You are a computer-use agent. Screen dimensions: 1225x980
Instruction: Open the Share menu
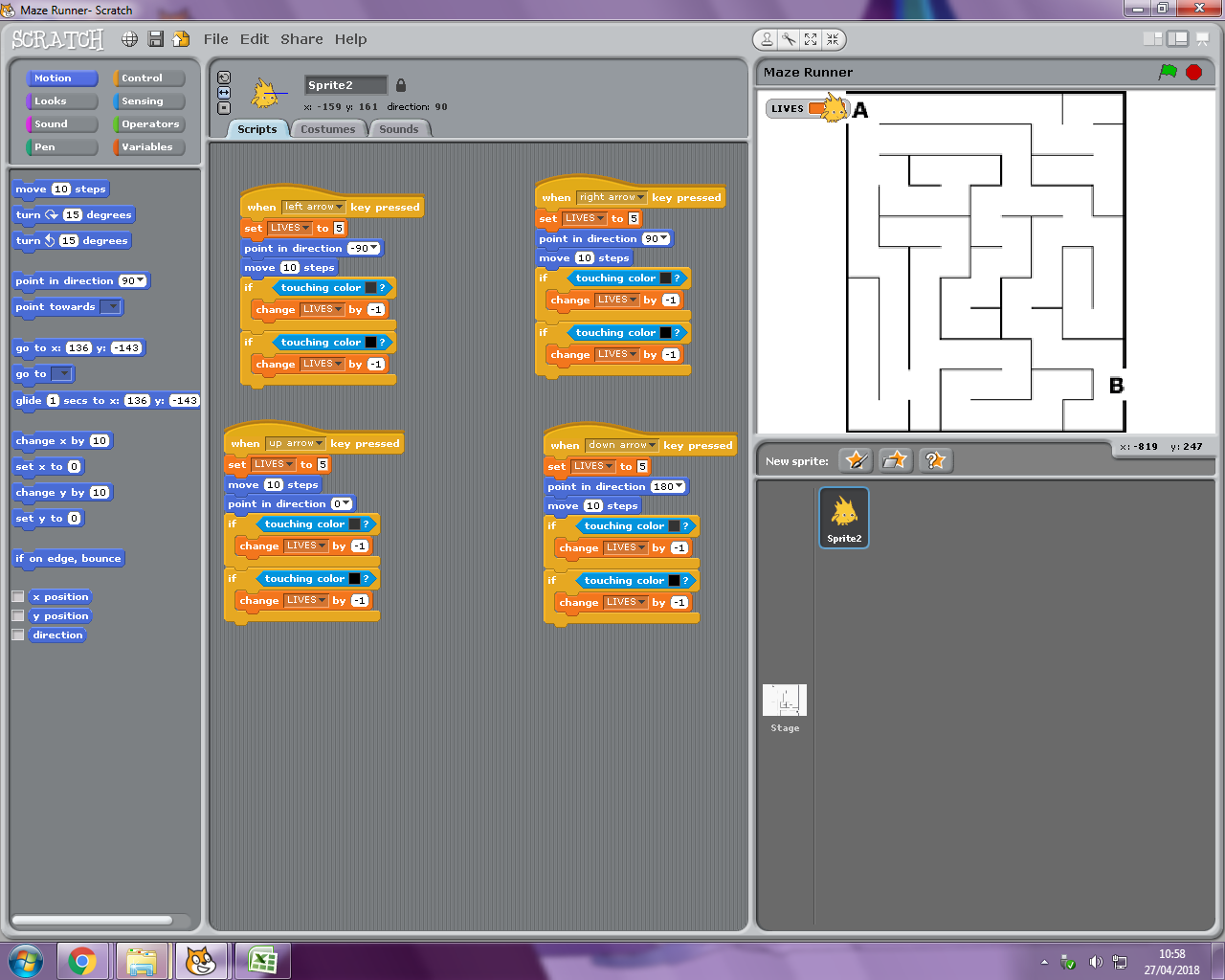301,39
